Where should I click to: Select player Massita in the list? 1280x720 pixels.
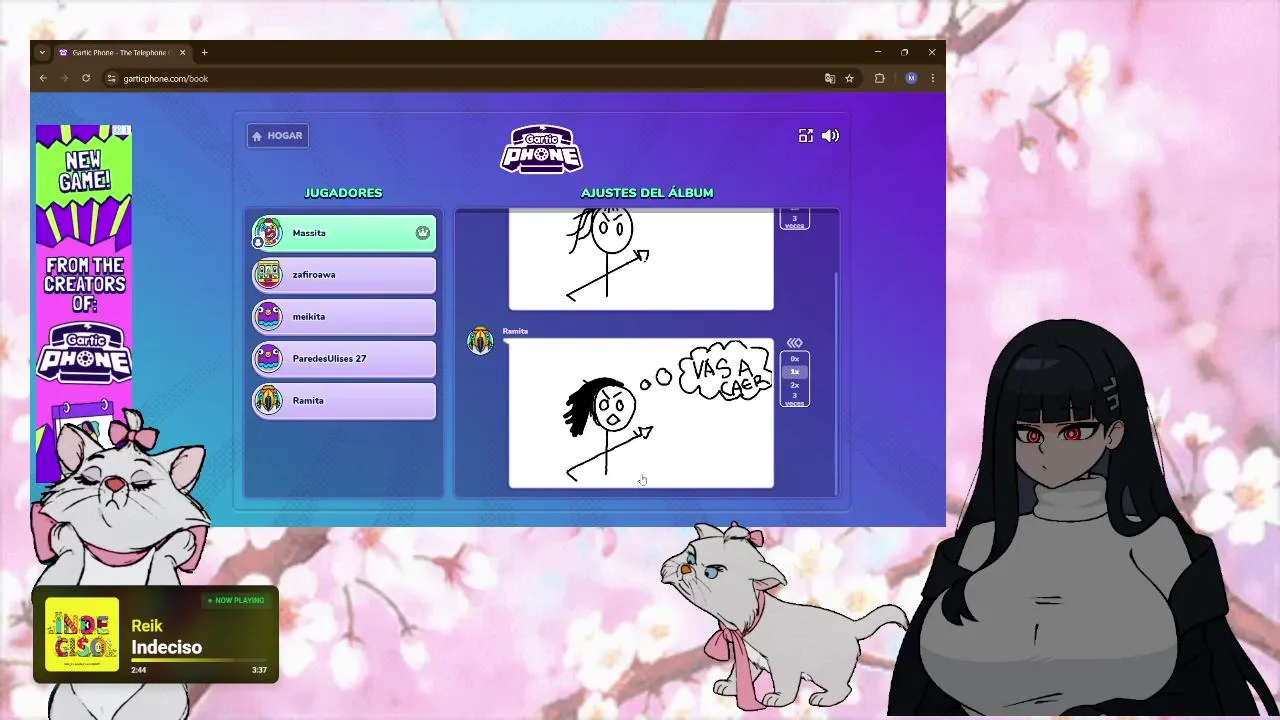(x=343, y=233)
